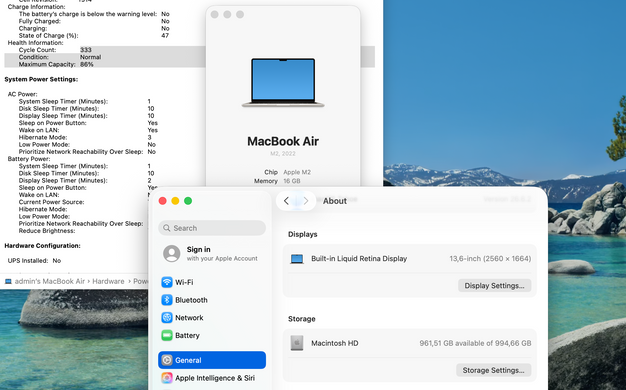
Task: Open Apple Intelligence & Siri icon
Action: tap(167, 378)
